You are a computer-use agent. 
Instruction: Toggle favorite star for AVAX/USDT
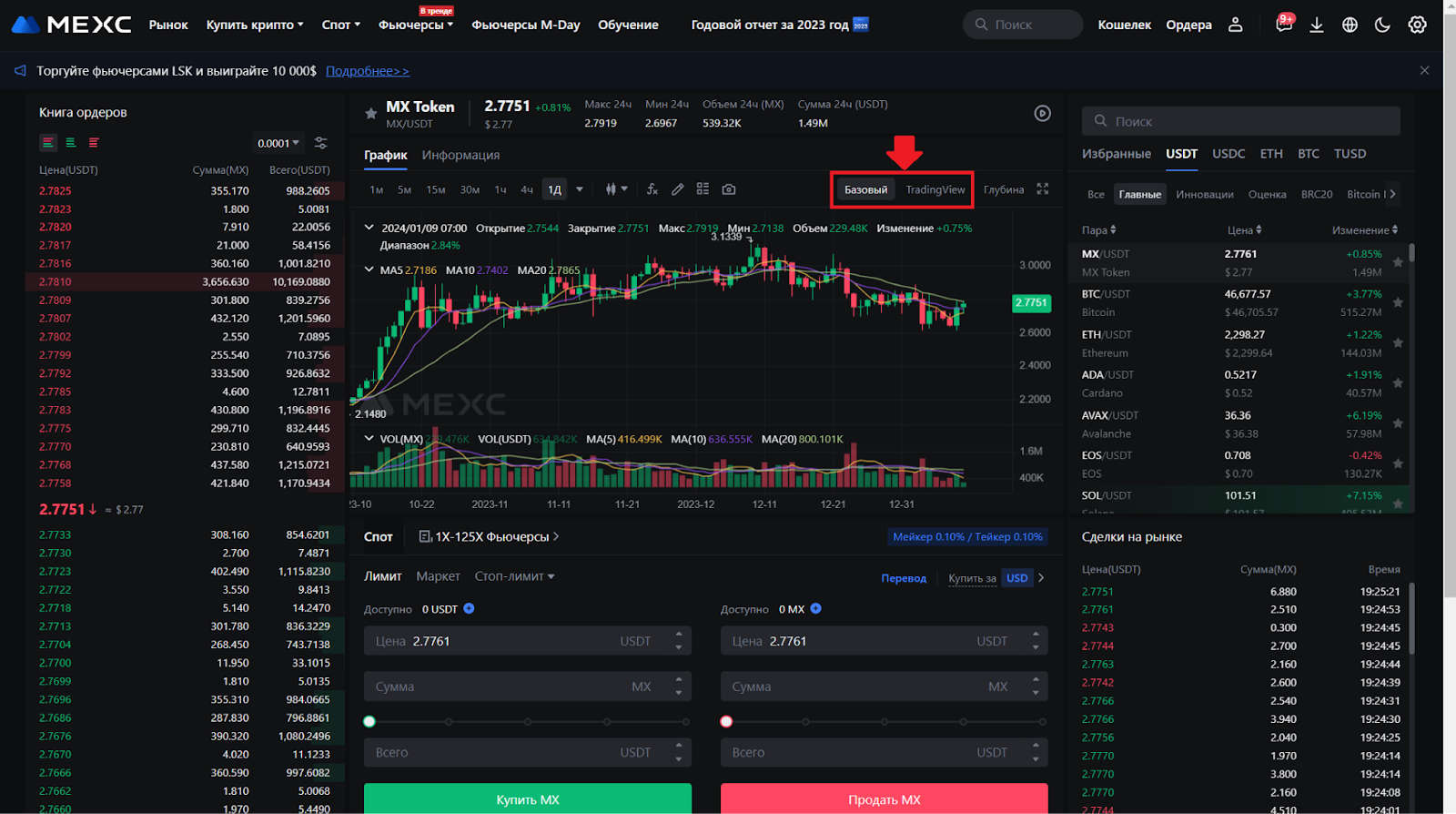[x=1398, y=423]
